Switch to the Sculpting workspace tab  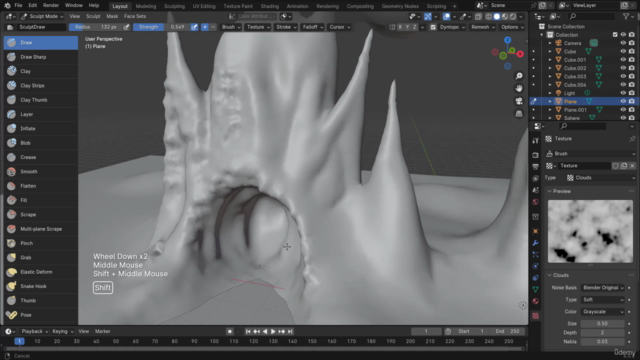174,6
